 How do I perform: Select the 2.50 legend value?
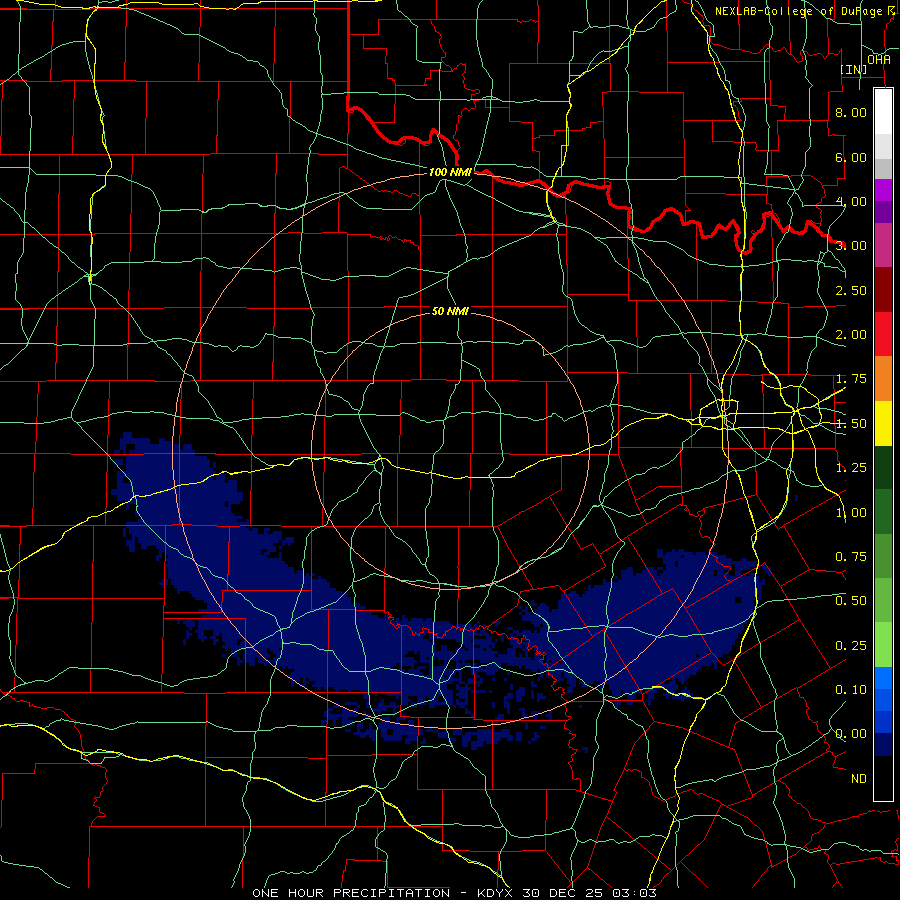coord(851,290)
